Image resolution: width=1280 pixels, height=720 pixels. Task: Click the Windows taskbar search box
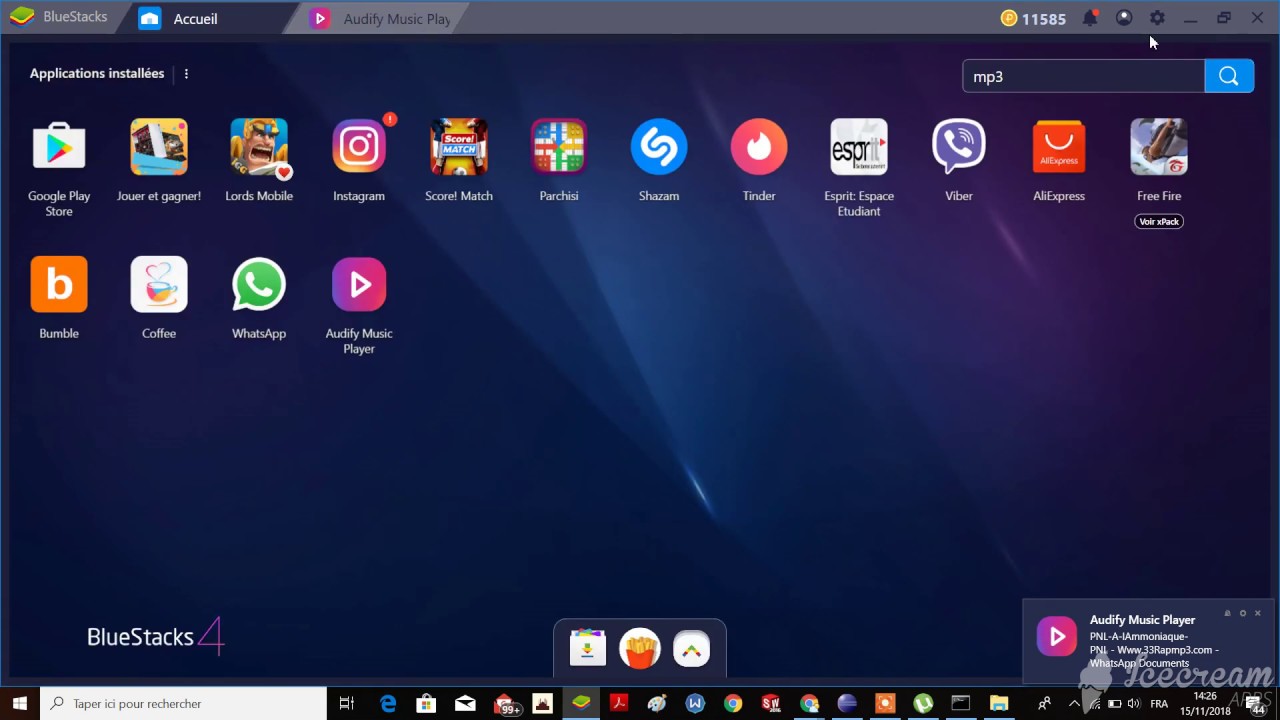183,703
